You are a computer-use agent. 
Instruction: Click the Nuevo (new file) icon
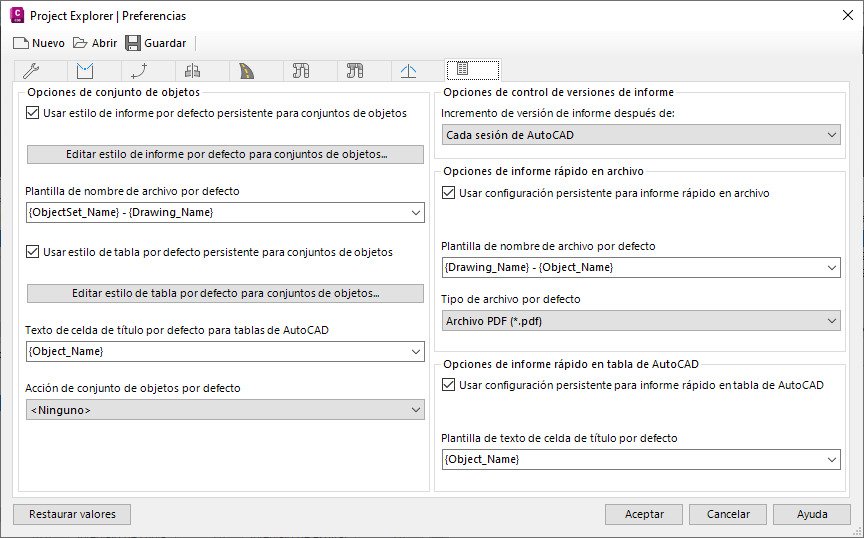20,43
